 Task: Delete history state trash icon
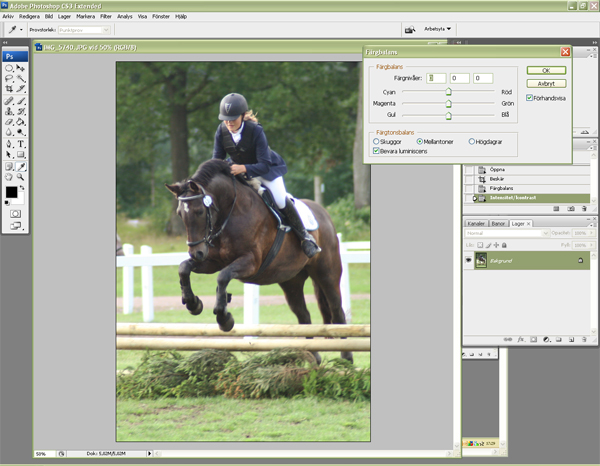[584, 209]
